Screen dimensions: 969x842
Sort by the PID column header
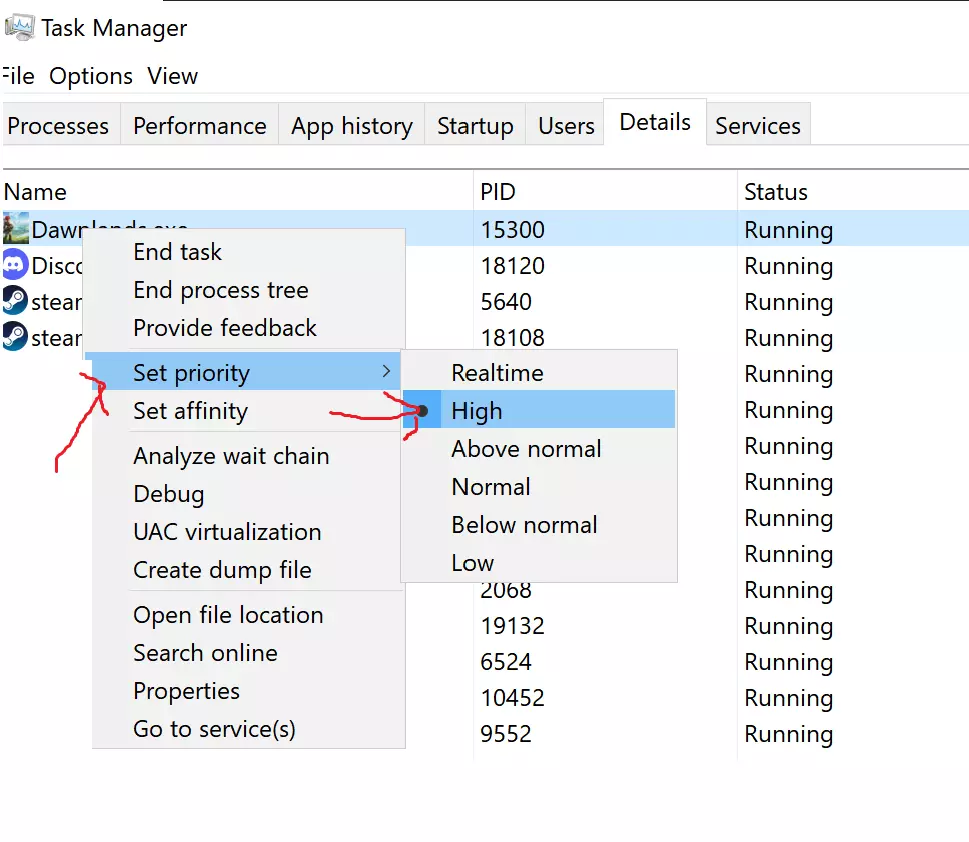498,192
